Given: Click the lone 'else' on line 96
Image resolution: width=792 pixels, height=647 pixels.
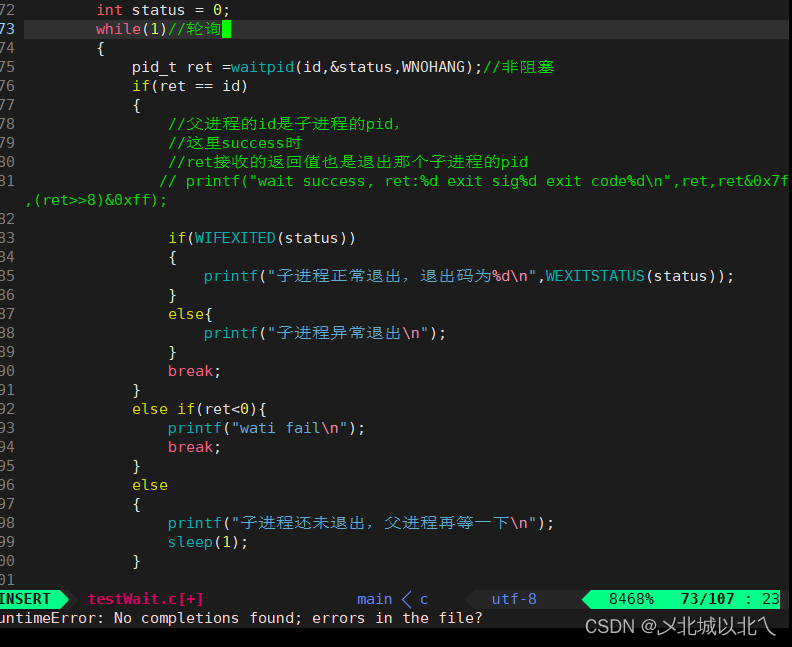Looking at the screenshot, I should click(x=150, y=485).
